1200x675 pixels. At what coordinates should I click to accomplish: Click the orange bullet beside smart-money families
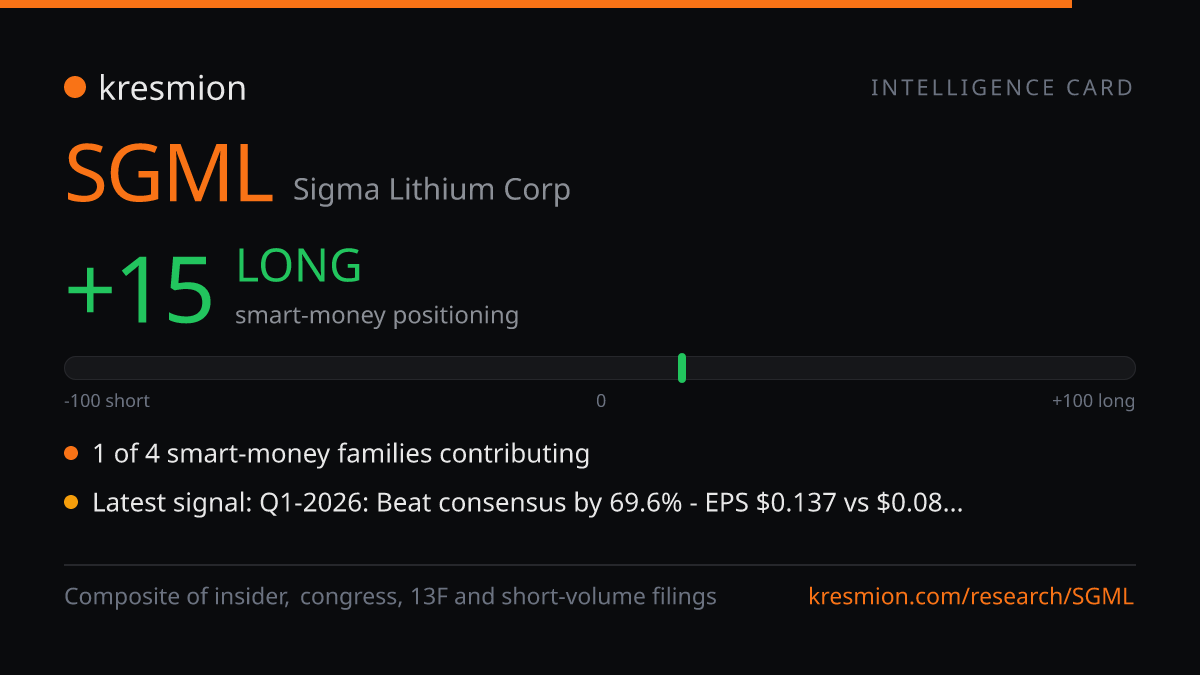coord(71,454)
